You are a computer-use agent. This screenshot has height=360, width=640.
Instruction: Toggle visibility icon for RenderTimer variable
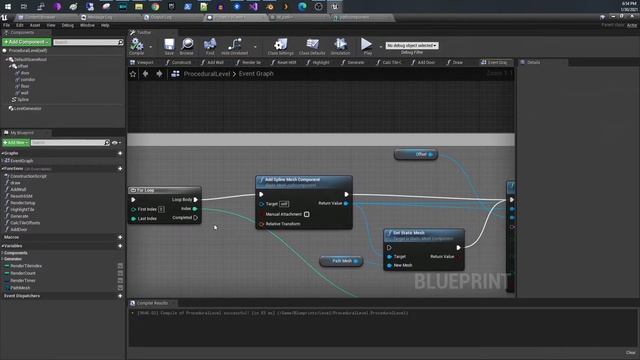(120, 281)
